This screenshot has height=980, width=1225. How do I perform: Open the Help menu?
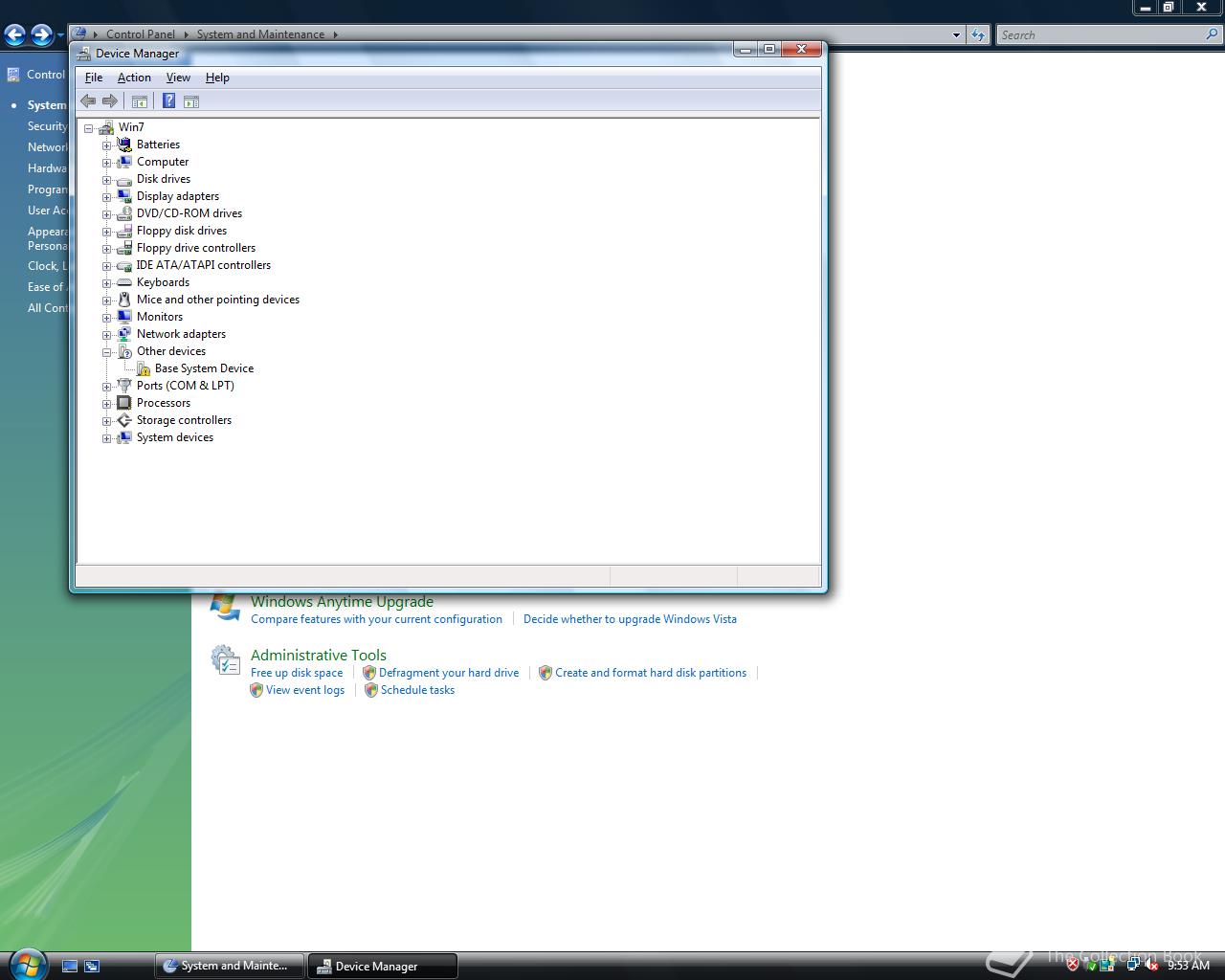pyautogui.click(x=217, y=78)
